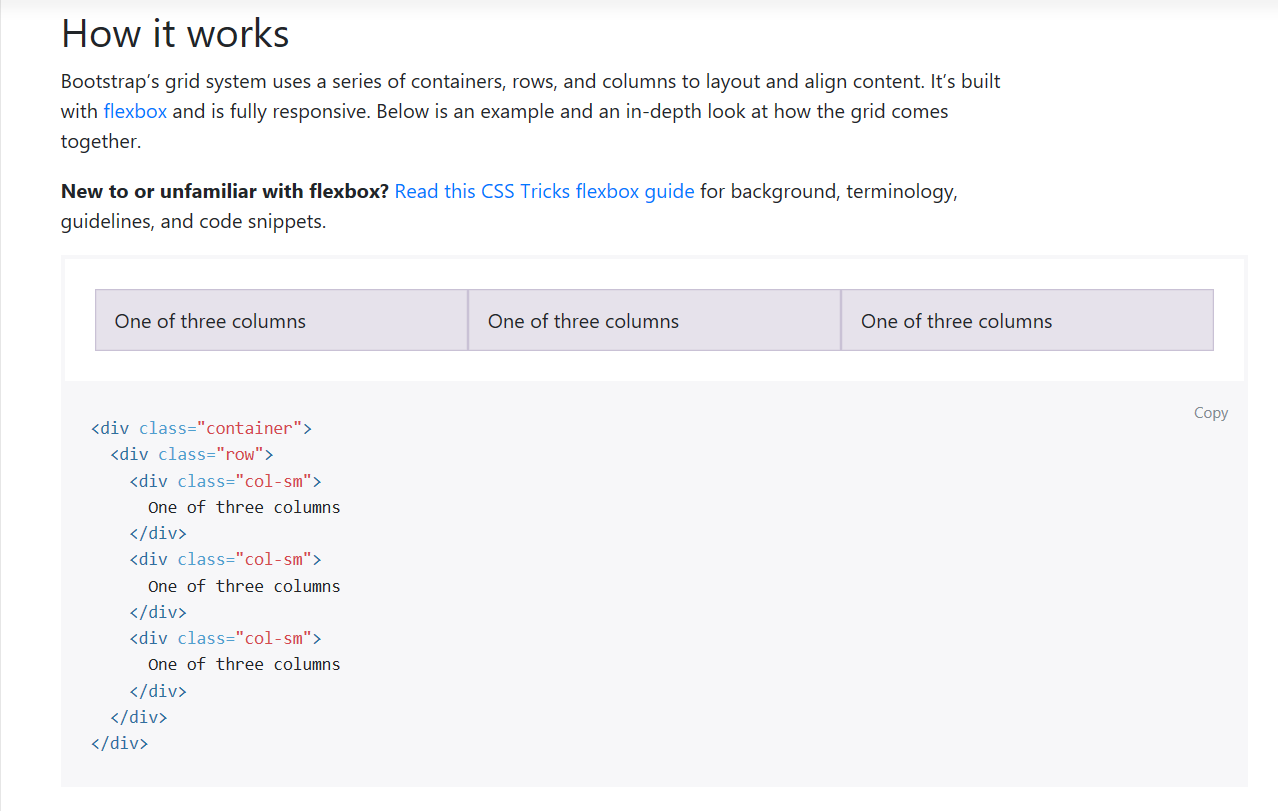This screenshot has height=811, width=1278.
Task: Click the opening container div tag
Action: (x=200, y=427)
